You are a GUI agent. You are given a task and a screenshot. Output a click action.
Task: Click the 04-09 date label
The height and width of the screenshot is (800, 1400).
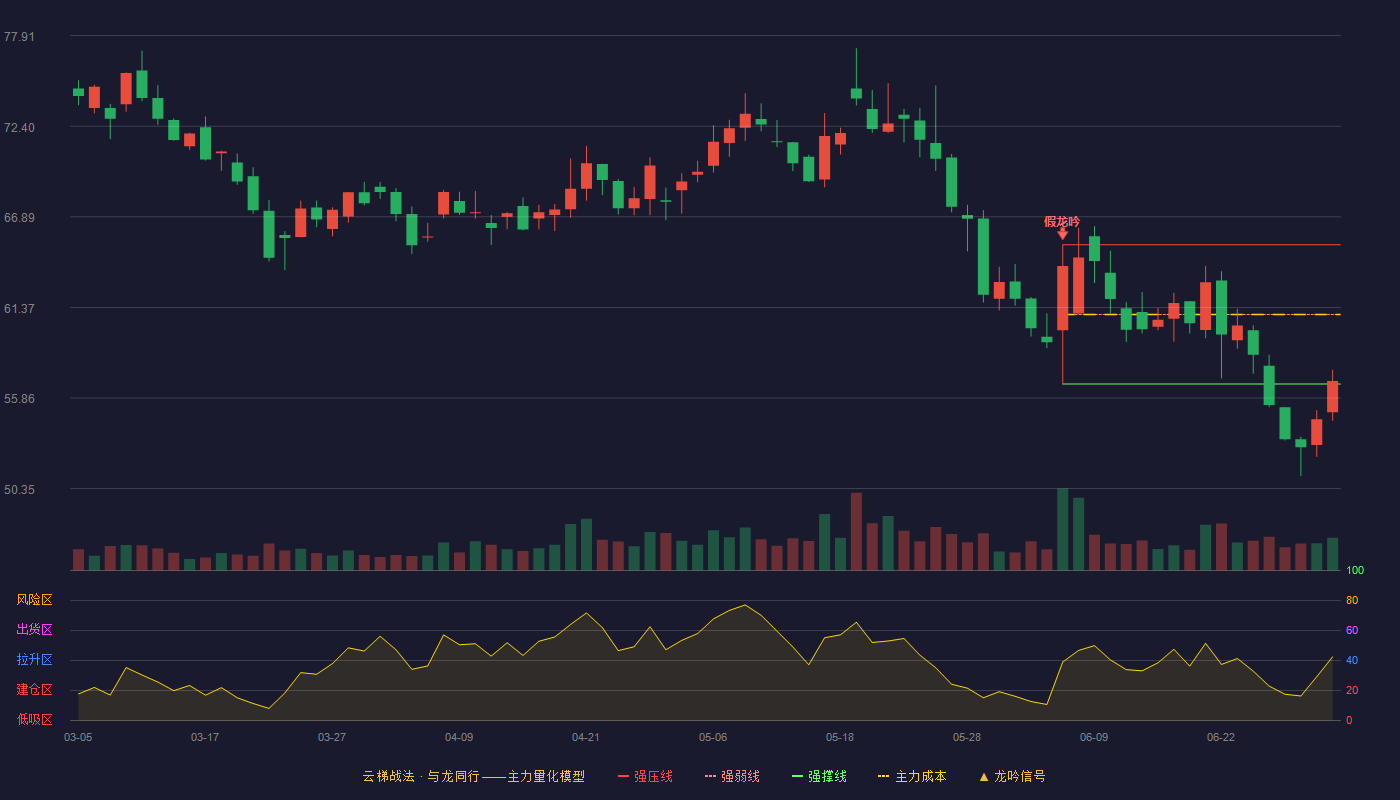click(x=459, y=737)
